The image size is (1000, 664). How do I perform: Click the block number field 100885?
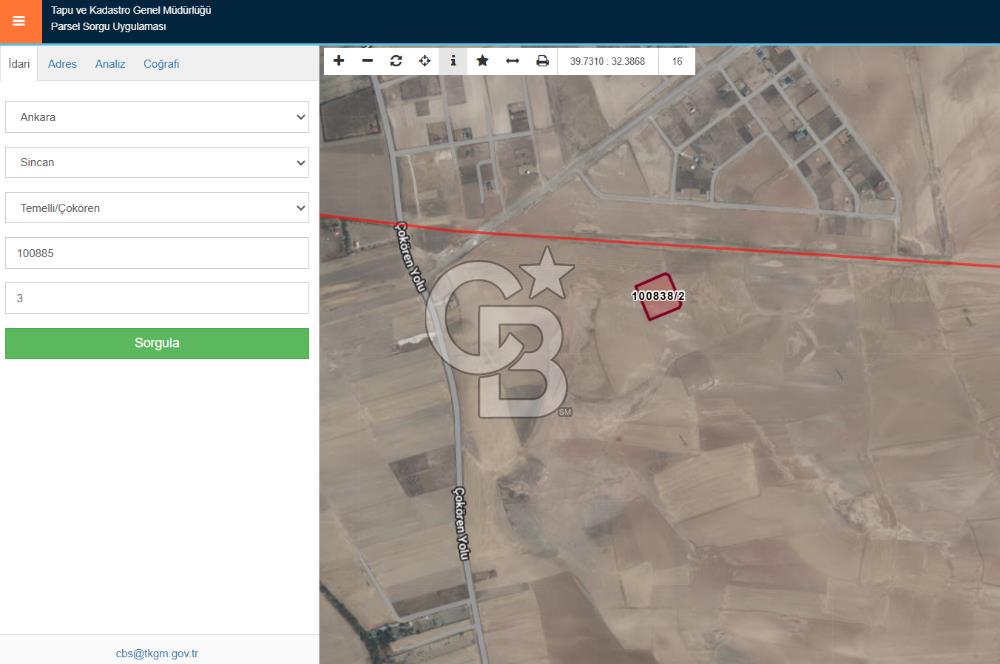click(x=157, y=253)
